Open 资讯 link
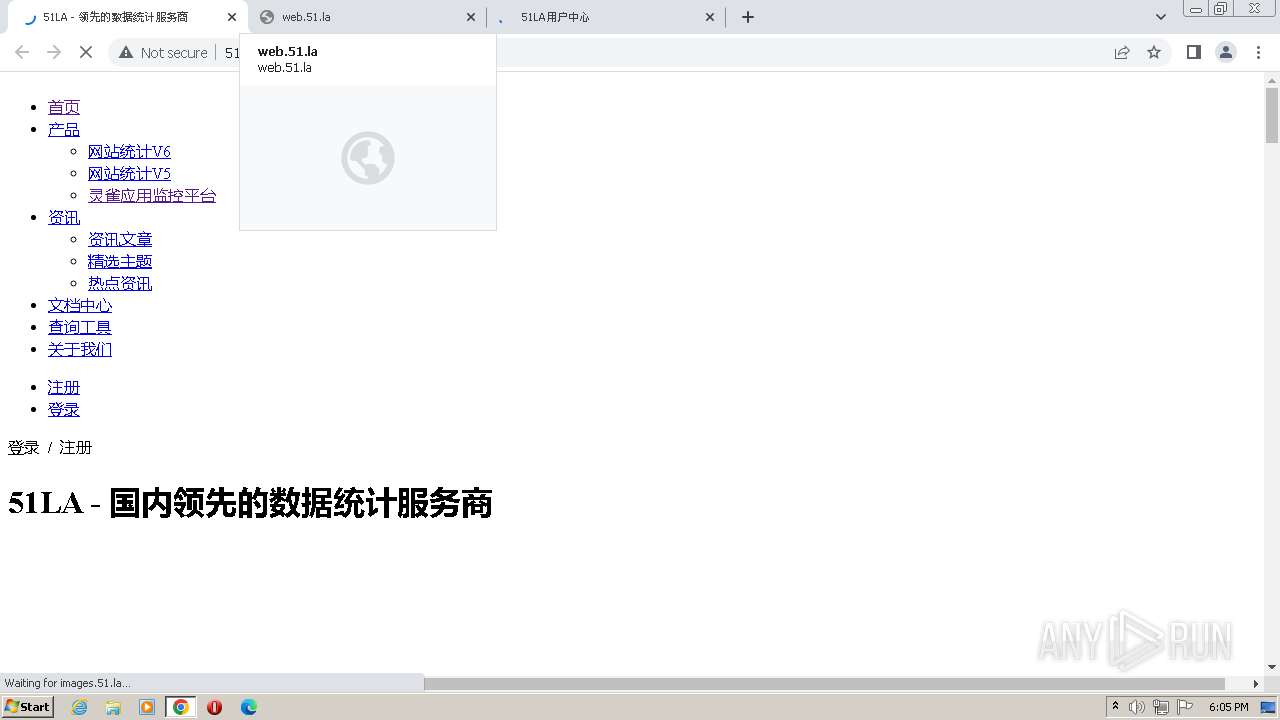The width and height of the screenshot is (1280, 720). (64, 217)
